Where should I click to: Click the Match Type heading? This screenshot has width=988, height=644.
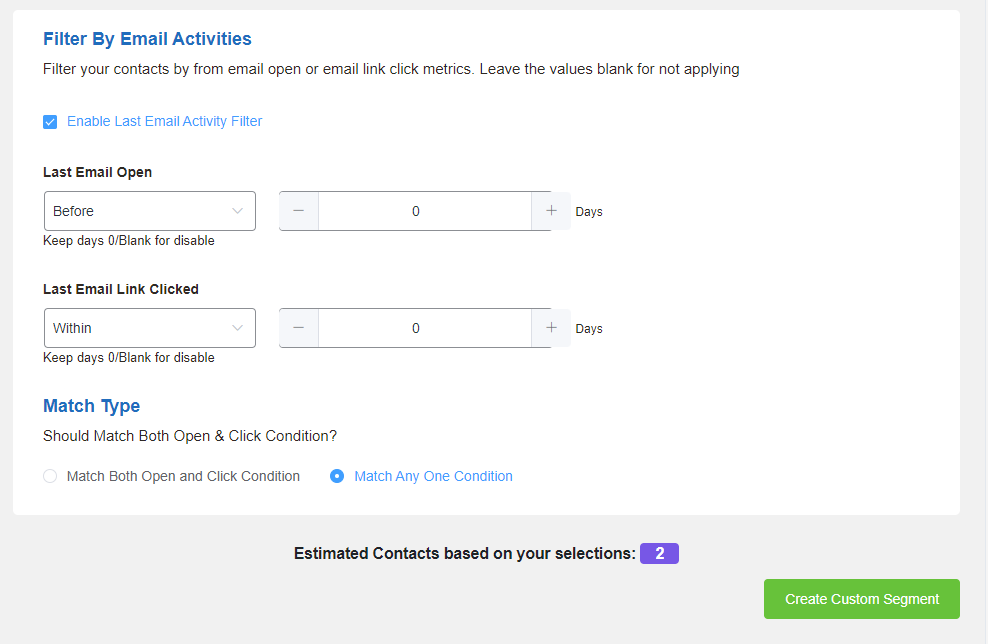click(x=91, y=406)
